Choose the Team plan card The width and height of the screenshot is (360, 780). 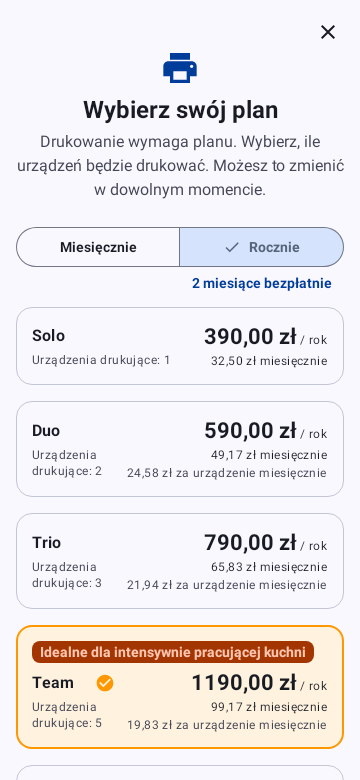click(x=180, y=687)
